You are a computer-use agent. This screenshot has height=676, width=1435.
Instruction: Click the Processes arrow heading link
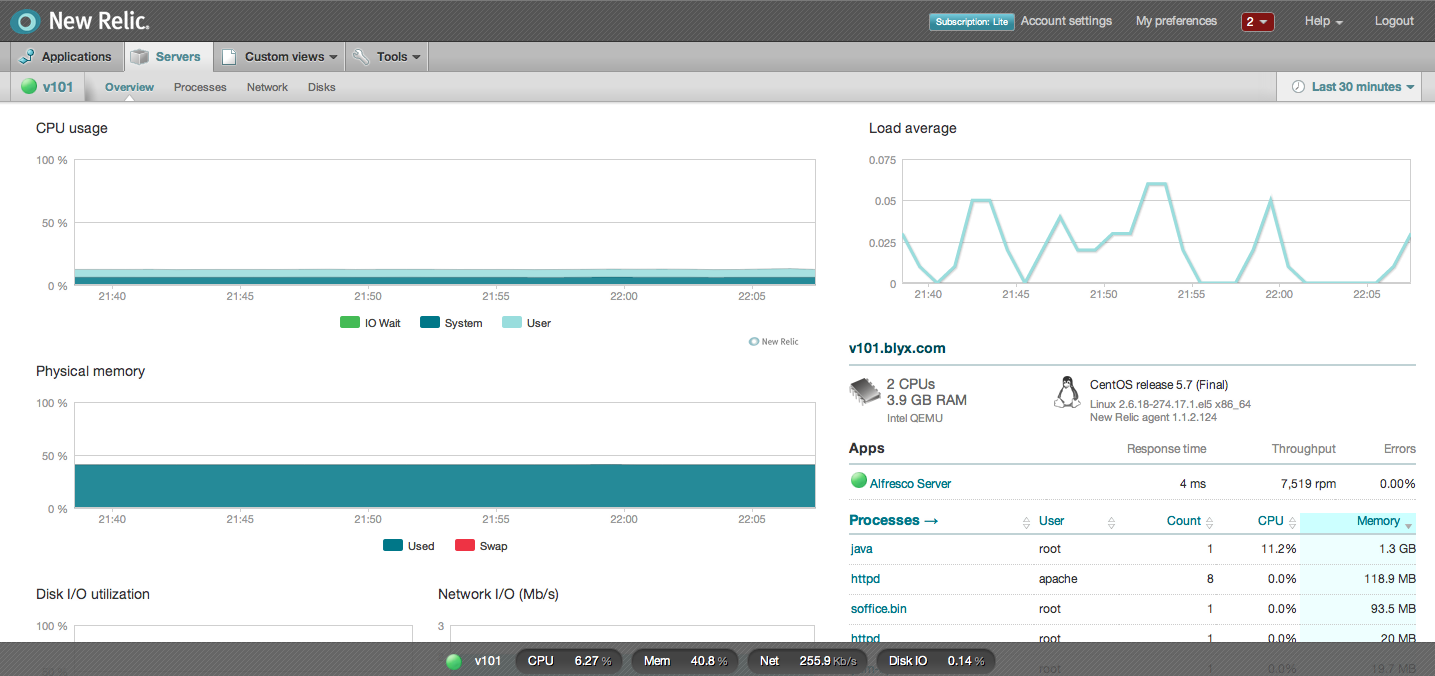(x=893, y=520)
